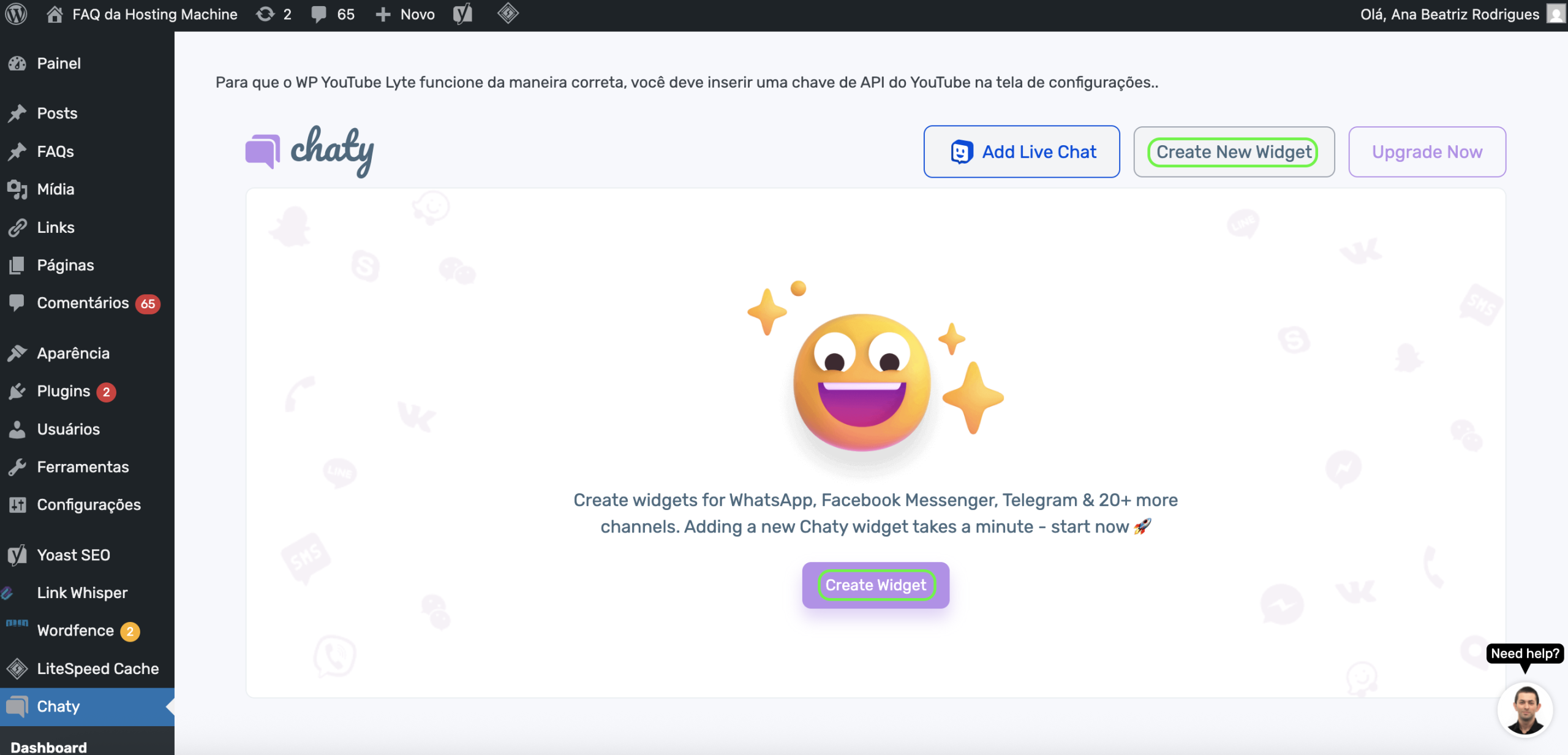Click the LiteSpeed diamond icon in admin bar
Screen dimensions: 1568x755
click(x=508, y=13)
